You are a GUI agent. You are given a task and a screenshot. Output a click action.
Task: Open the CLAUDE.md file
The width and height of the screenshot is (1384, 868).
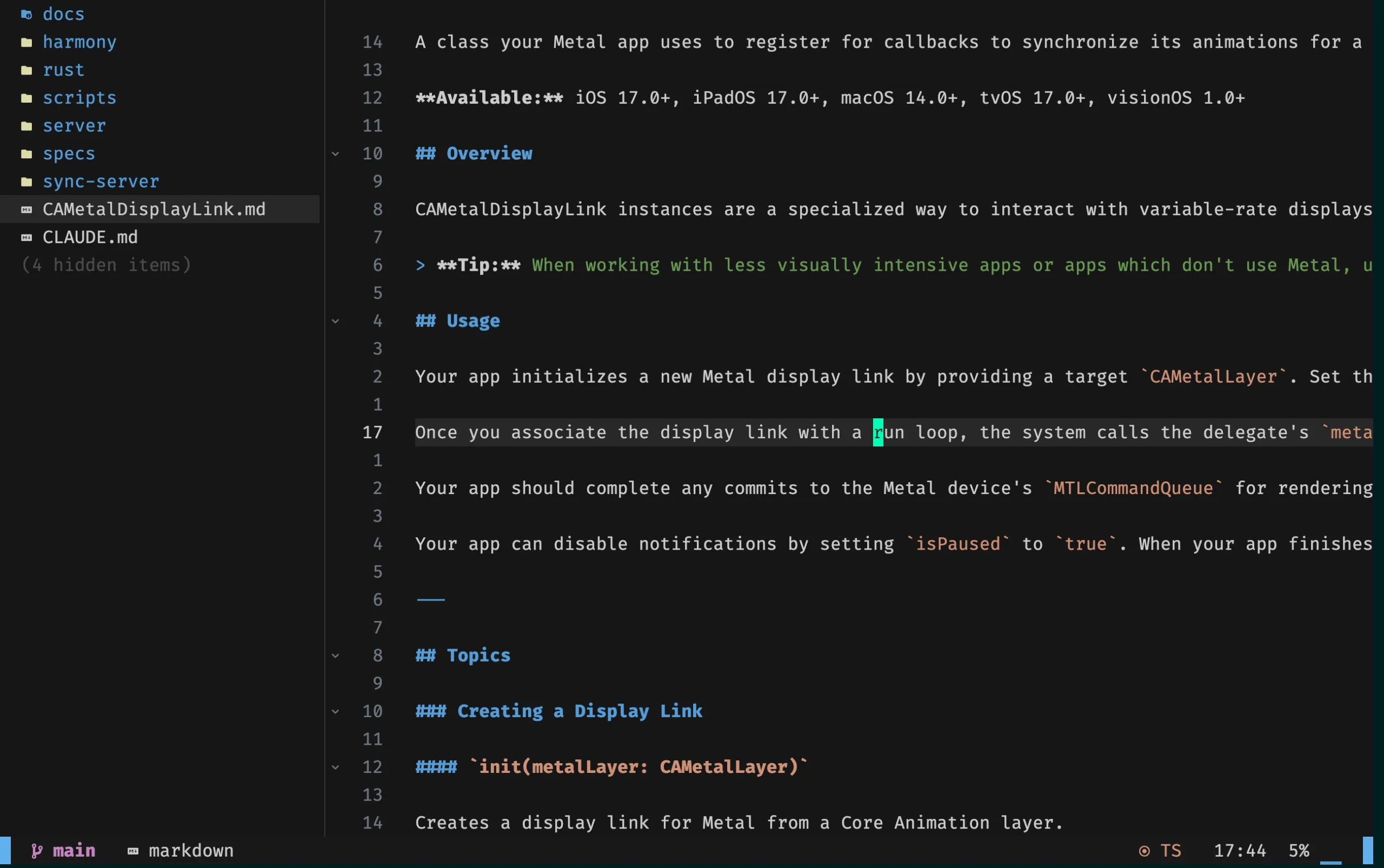coord(90,237)
